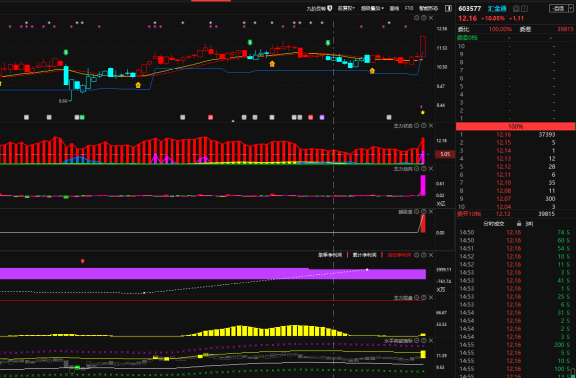Viewport: 576px width, 378px height.
Task: Click the 自选 add-to-watchlist button
Action: click(558, 8)
